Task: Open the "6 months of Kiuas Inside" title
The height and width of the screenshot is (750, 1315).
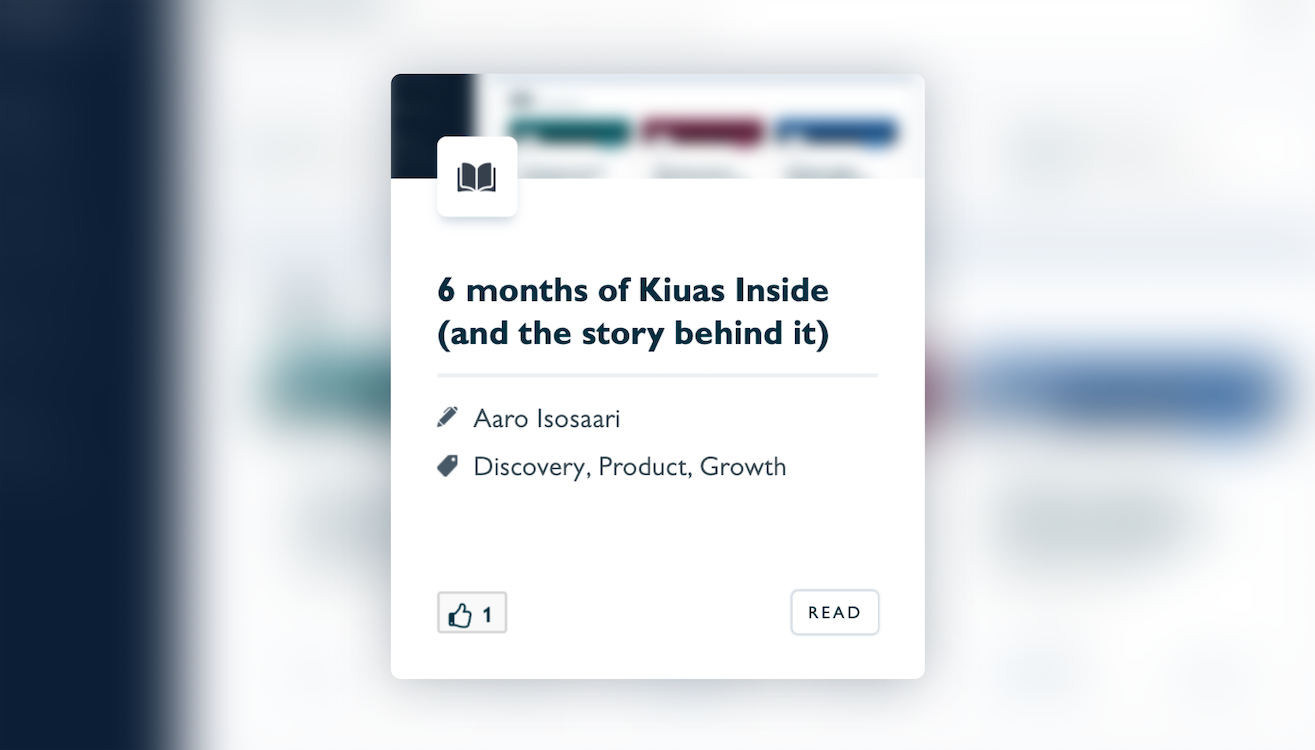Action: pyautogui.click(x=633, y=311)
